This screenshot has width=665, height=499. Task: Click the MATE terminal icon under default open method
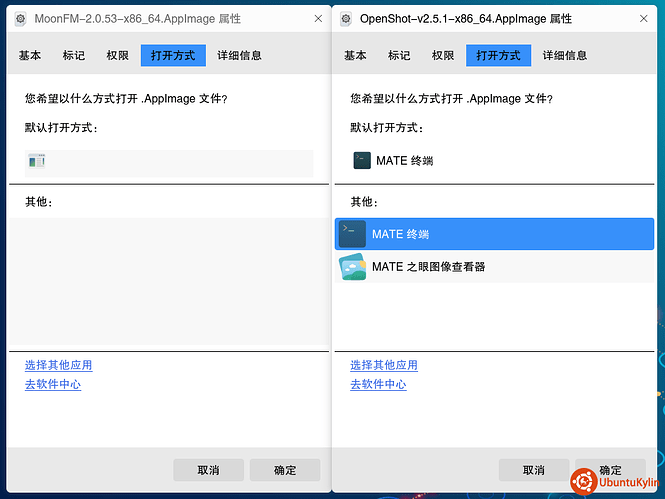pos(362,161)
